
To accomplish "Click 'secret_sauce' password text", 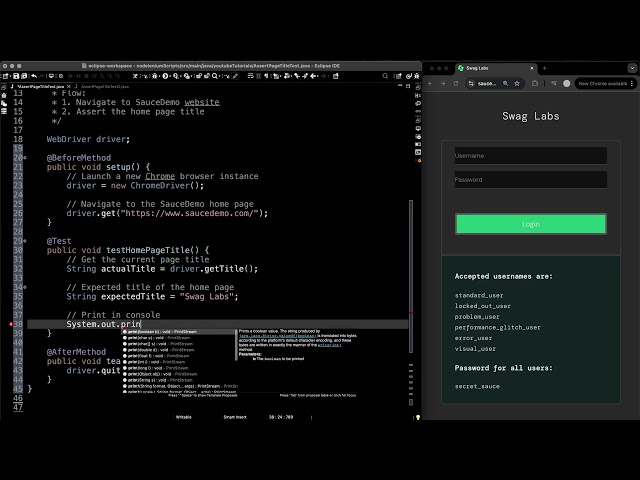I will [477, 386].
